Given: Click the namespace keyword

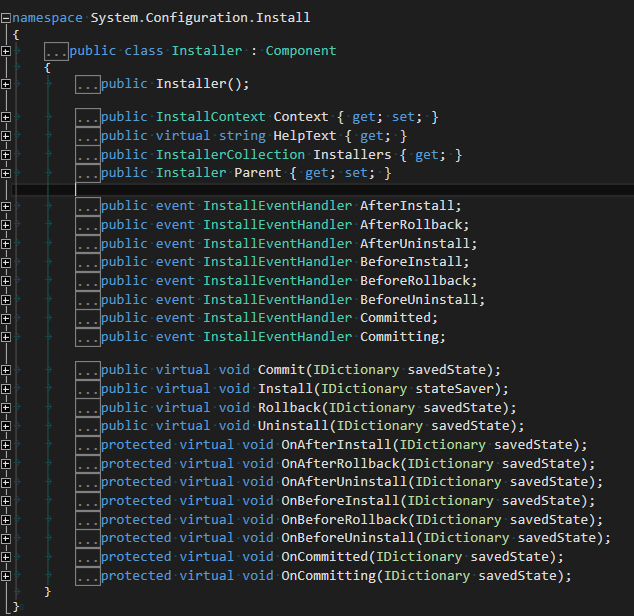Looking at the screenshot, I should (x=47, y=18).
